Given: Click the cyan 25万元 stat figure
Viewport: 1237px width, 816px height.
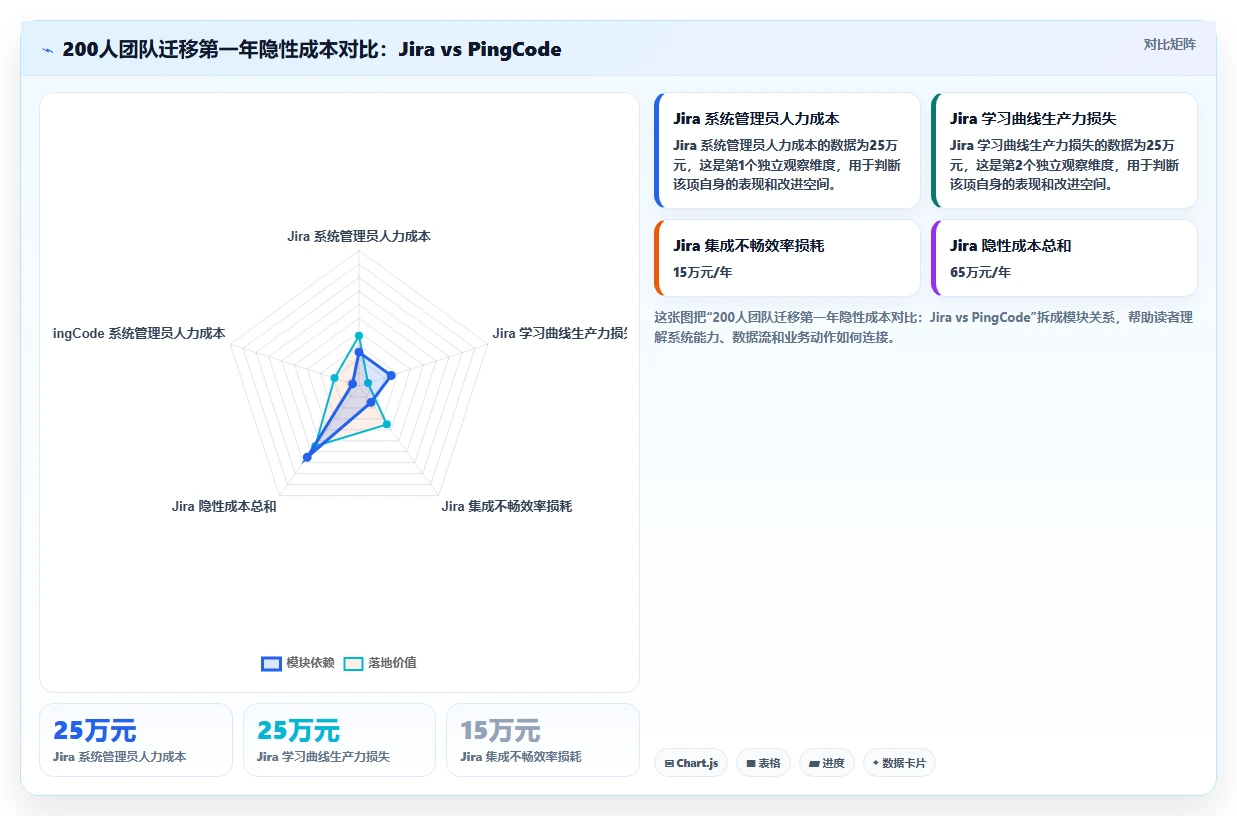Looking at the screenshot, I should point(298,731).
